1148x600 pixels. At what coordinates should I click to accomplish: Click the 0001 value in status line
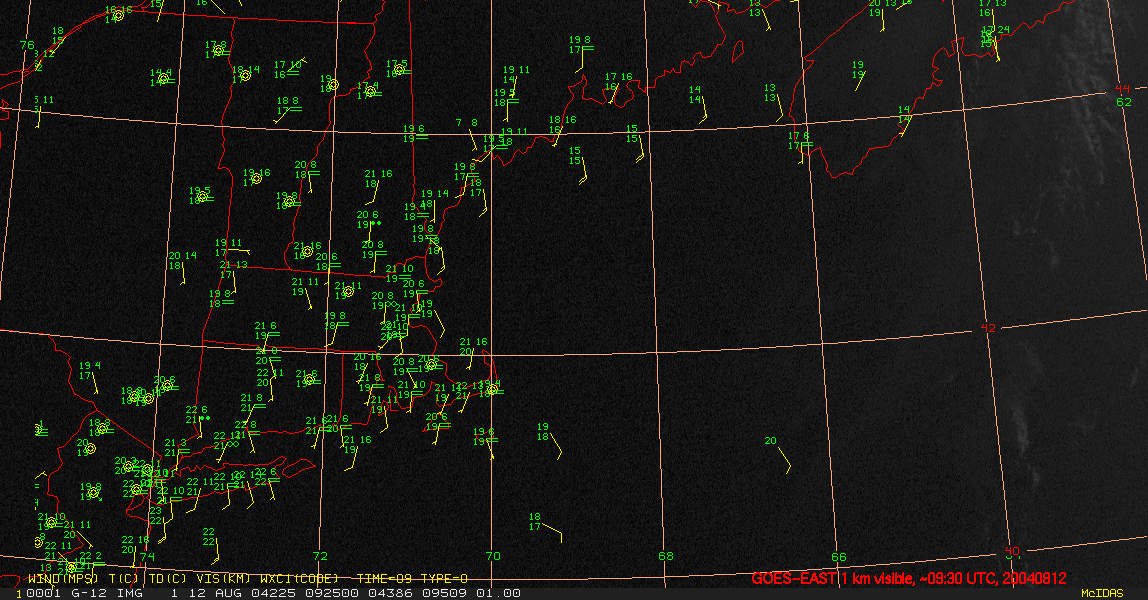[43, 593]
